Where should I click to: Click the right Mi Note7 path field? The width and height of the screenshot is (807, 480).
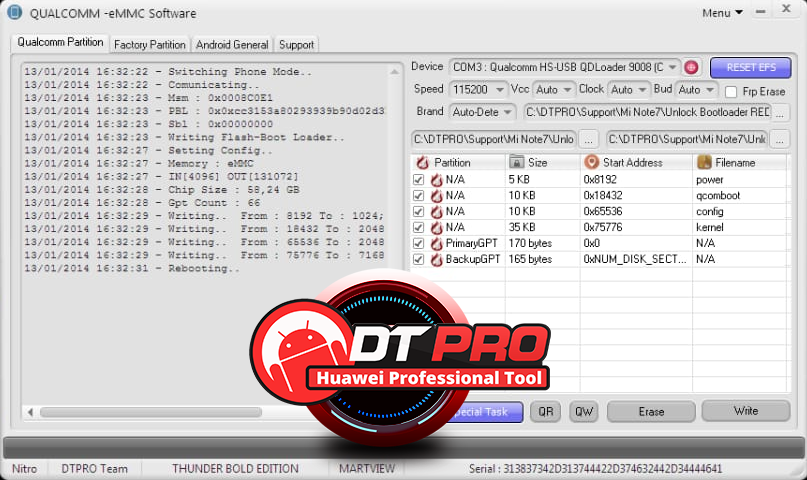(688, 139)
